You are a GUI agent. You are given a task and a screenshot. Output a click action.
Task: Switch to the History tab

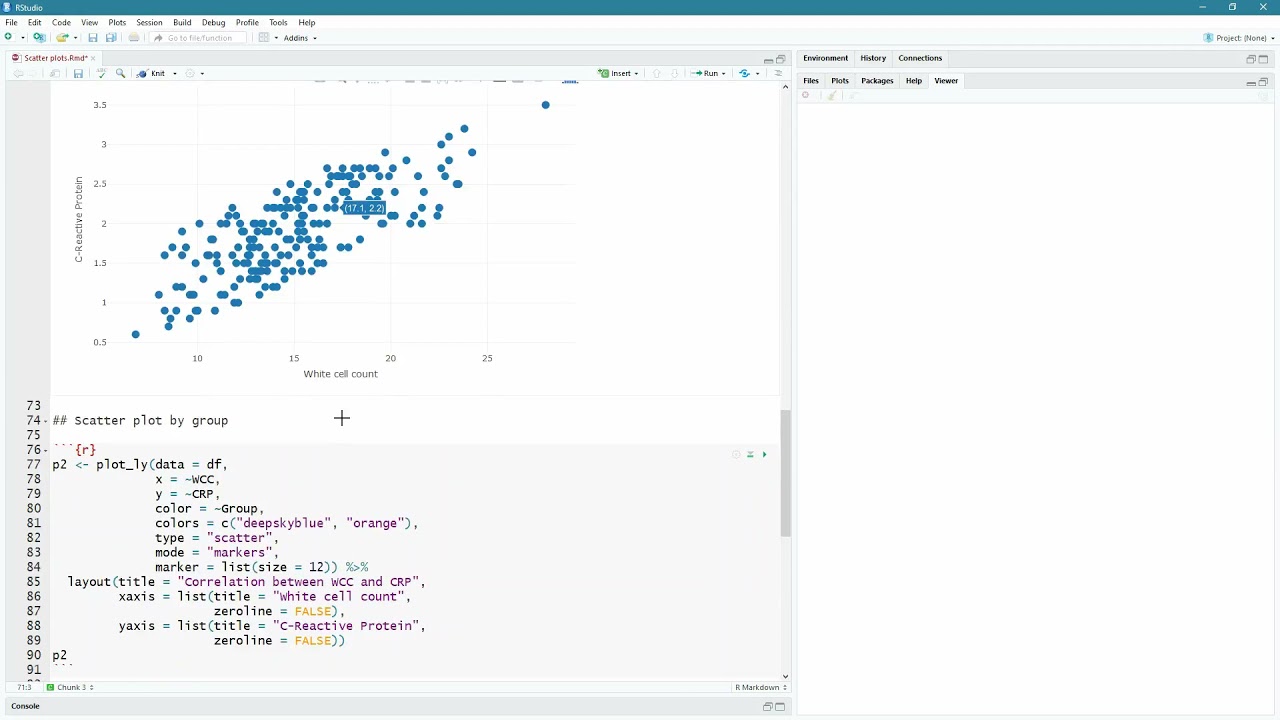click(873, 58)
